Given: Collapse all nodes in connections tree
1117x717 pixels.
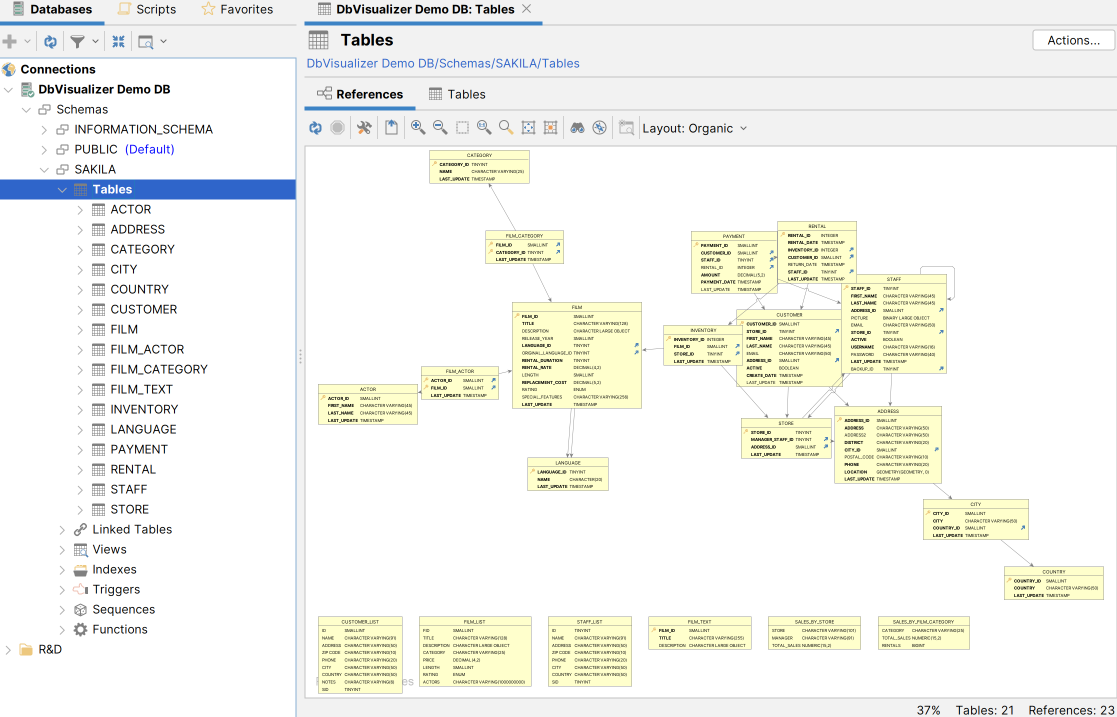Looking at the screenshot, I should click(x=118, y=42).
